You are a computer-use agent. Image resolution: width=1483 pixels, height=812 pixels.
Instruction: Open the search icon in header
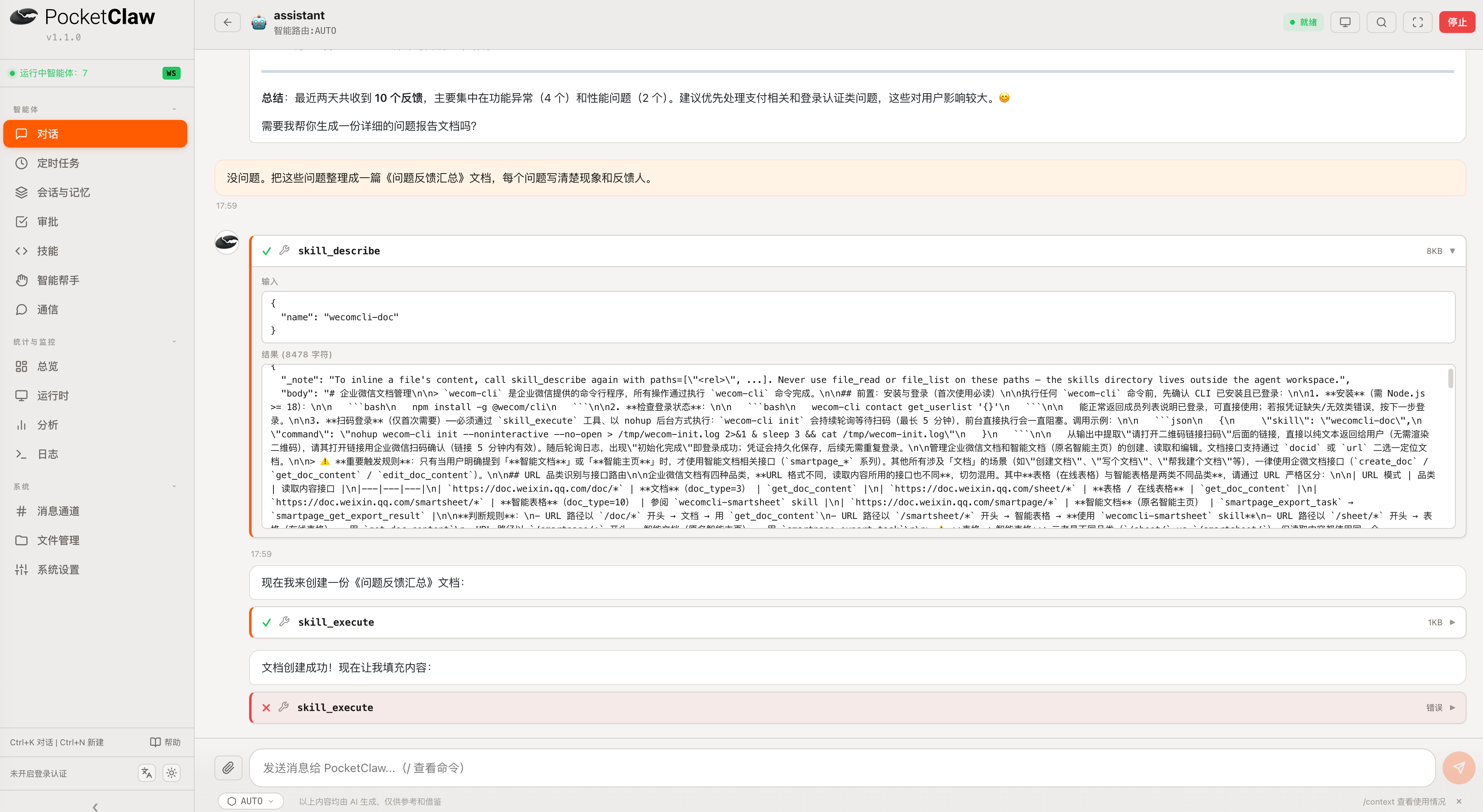[x=1381, y=22]
